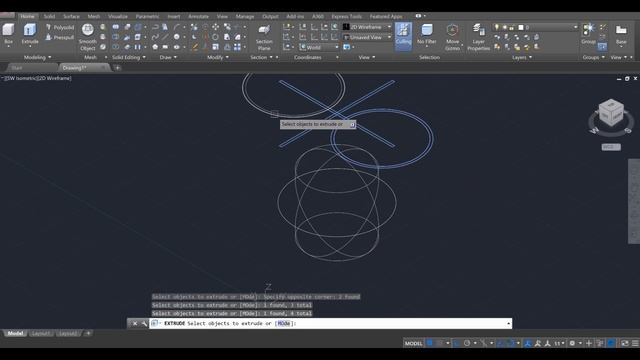Screen dimensions: 640x360
Task: Click the light bulb layer state icon
Action: pyautogui.click(x=497, y=27)
